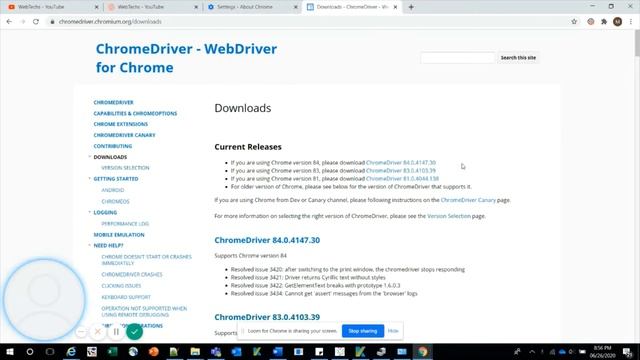This screenshot has width=640, height=360.
Task: Open the Chrome profile avatar
Action: tap(618, 22)
